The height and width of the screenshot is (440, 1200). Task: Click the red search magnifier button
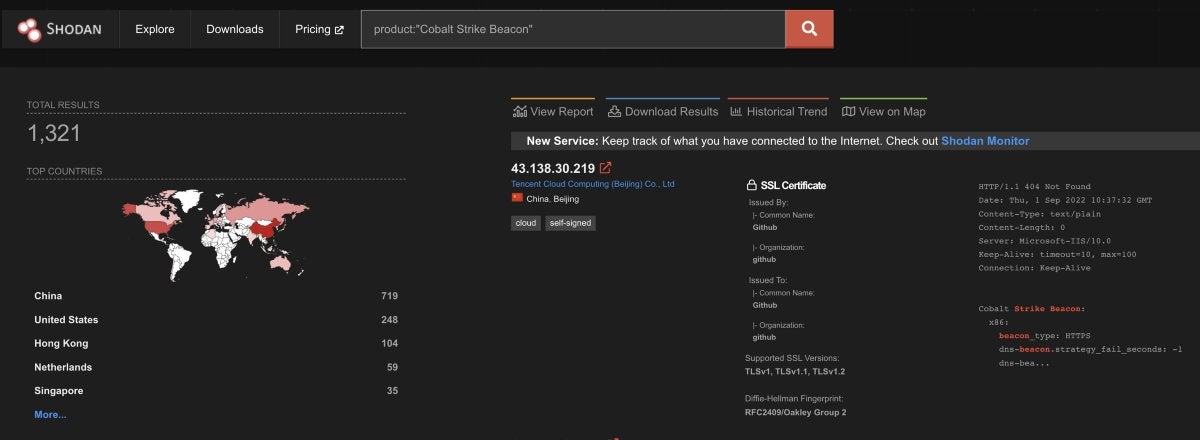(809, 29)
